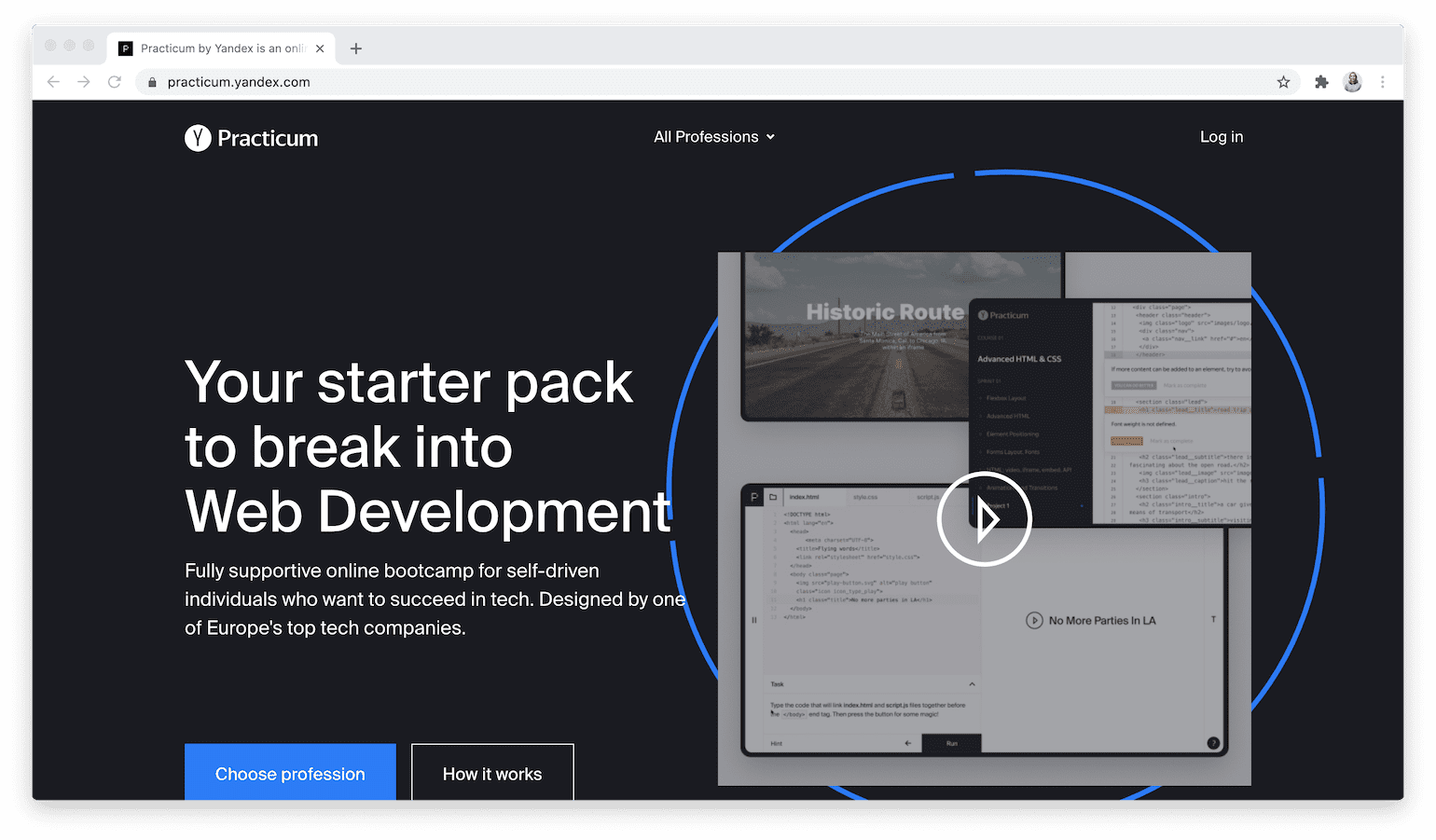Toggle Mark as complete on the element task

1184,386
